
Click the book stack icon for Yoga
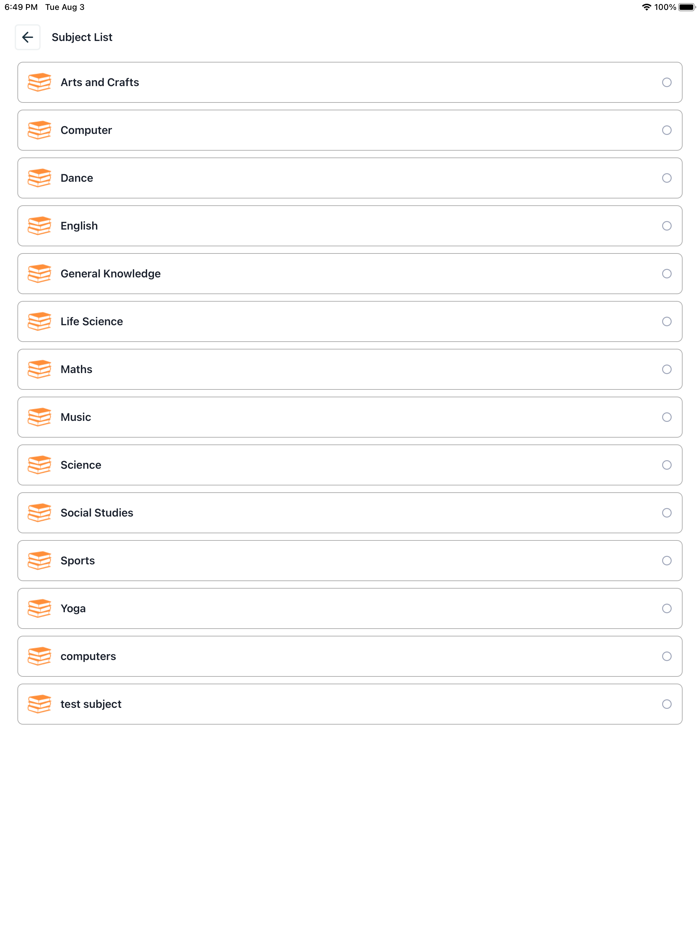[x=39, y=609]
